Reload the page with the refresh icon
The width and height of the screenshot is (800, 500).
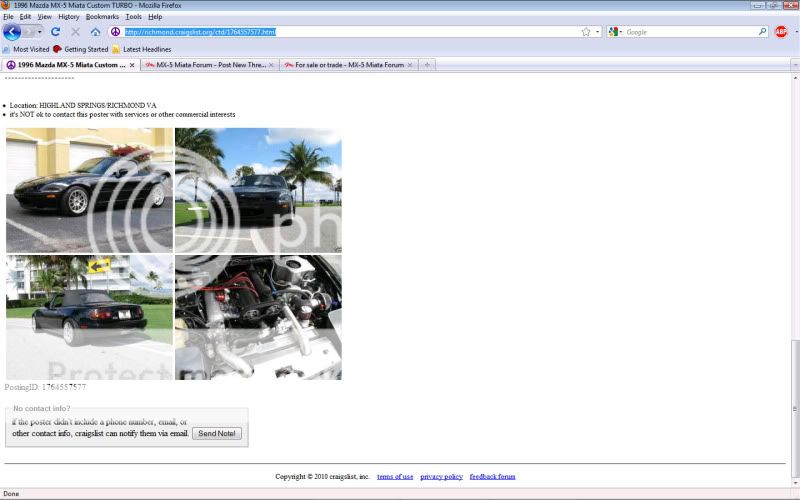(x=56, y=32)
